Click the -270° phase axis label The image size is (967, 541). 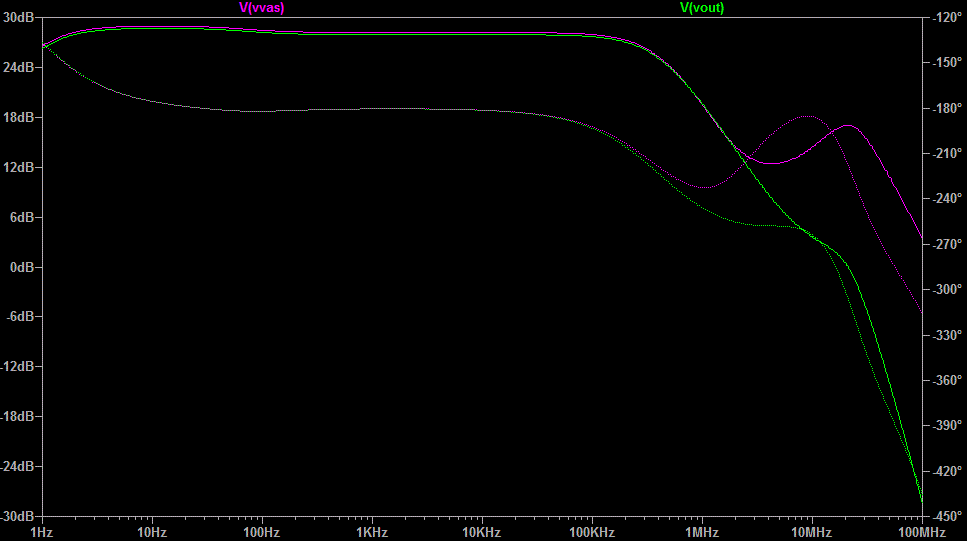[946, 244]
